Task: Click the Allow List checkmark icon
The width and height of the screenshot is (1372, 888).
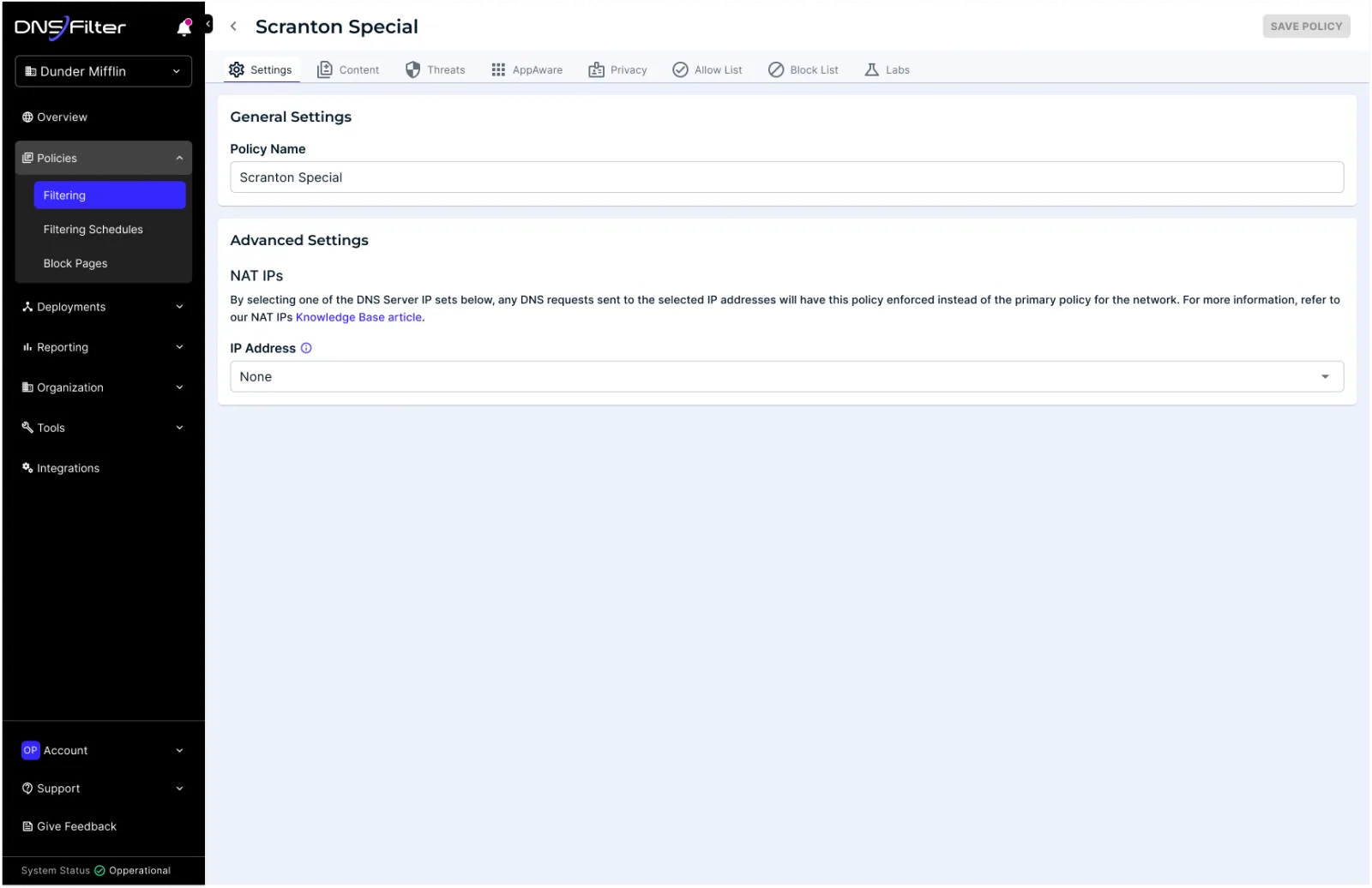Action: 681,70
